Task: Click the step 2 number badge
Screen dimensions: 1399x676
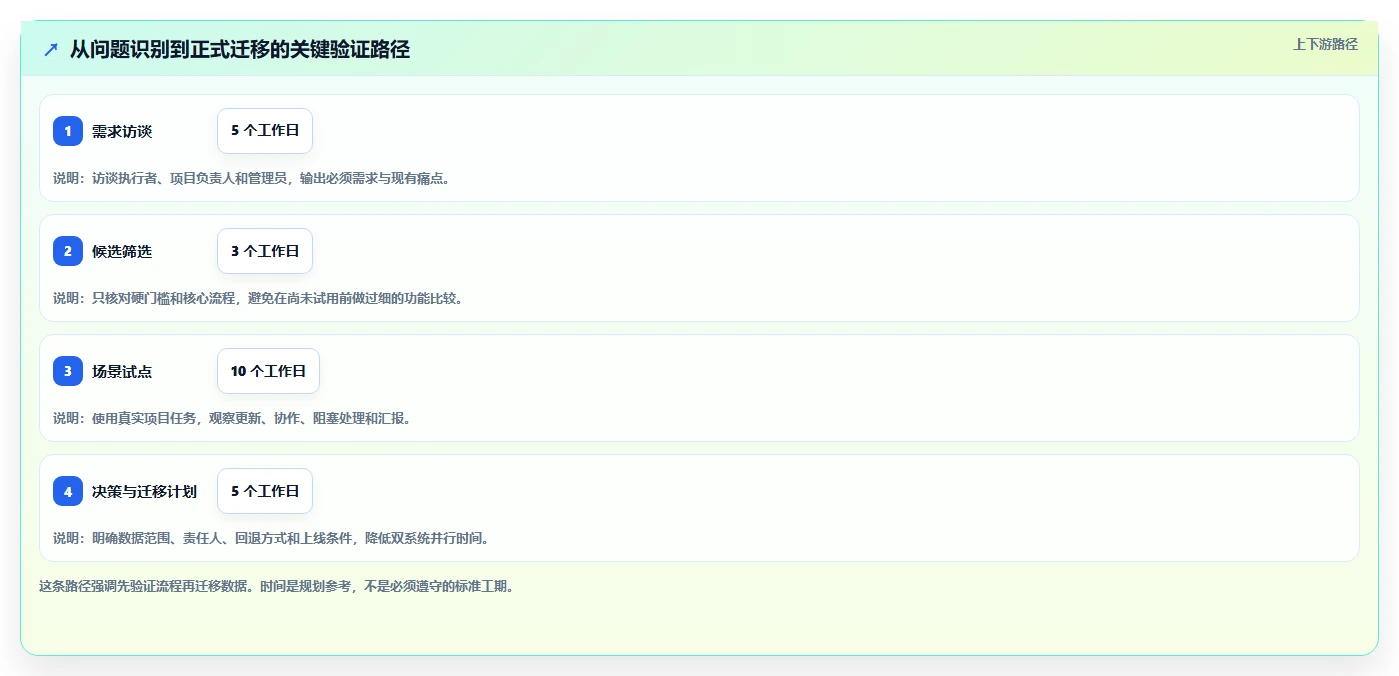Action: tap(68, 251)
